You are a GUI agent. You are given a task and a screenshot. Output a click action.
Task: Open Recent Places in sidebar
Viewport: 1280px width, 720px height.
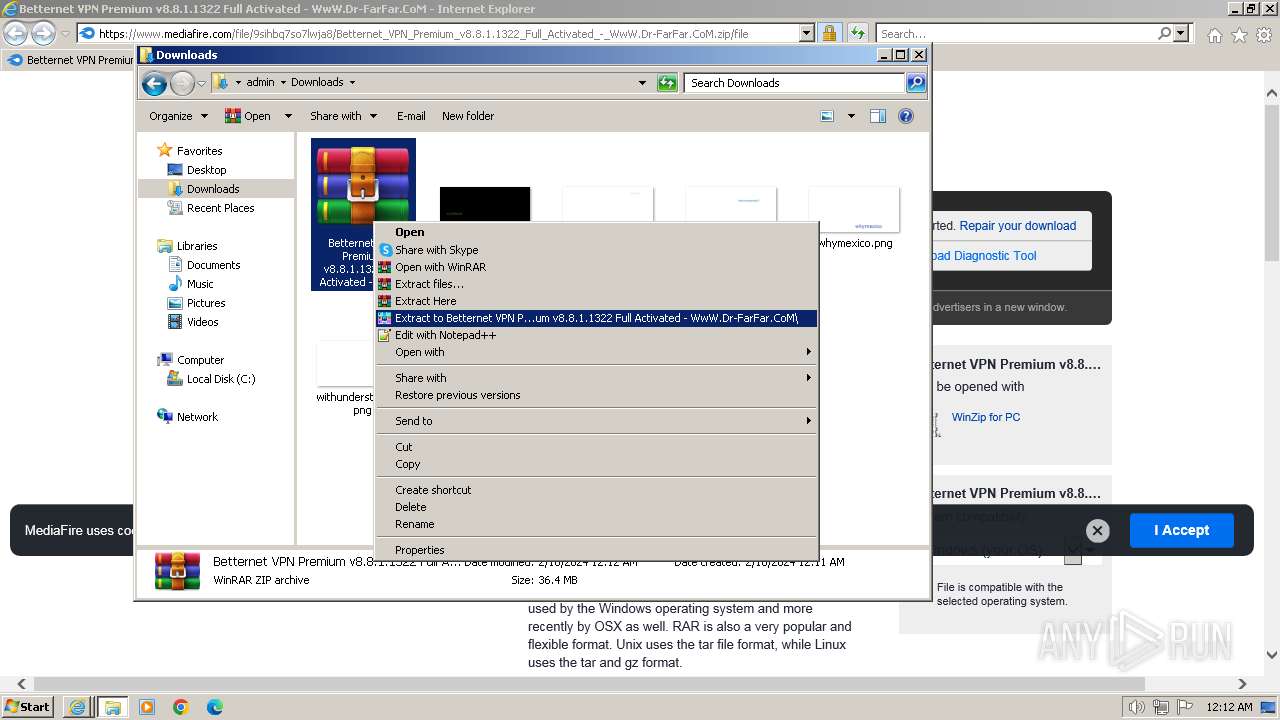coord(220,208)
